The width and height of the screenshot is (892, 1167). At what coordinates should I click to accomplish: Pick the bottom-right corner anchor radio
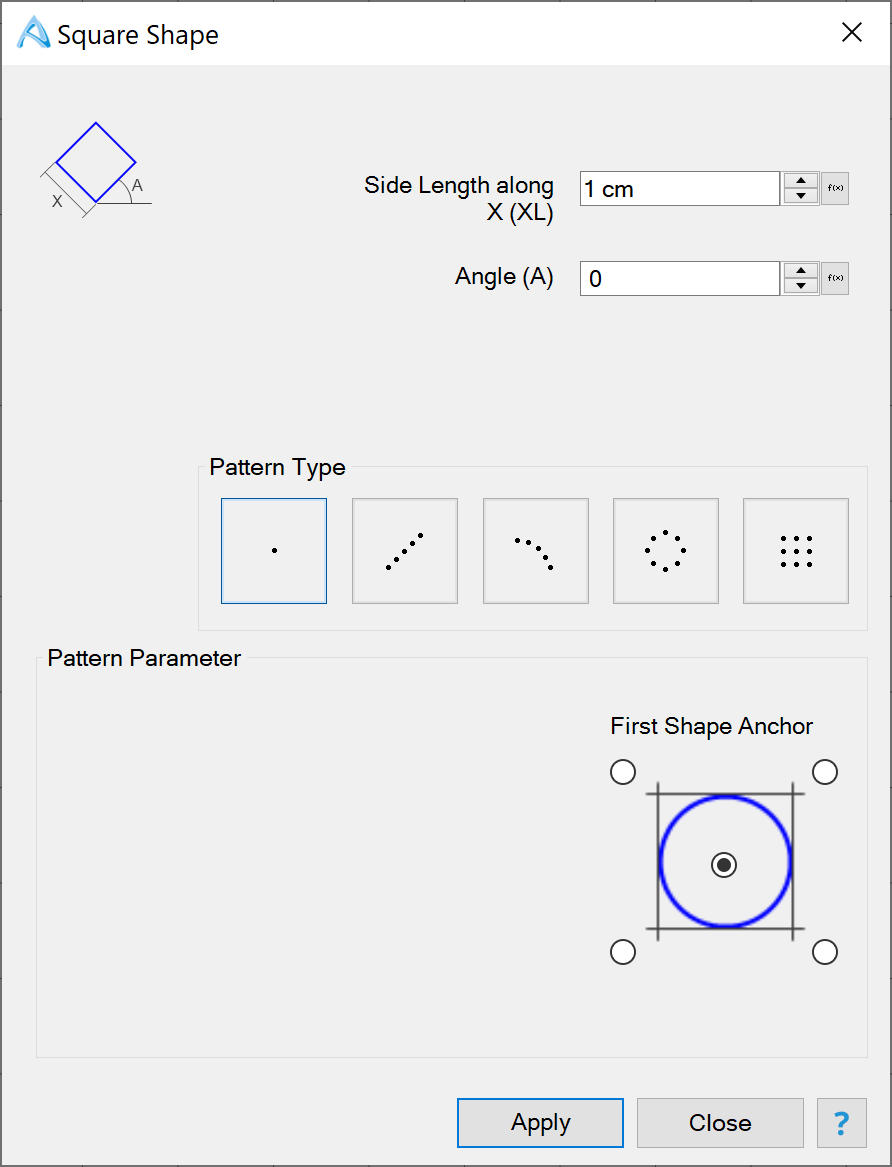(825, 953)
